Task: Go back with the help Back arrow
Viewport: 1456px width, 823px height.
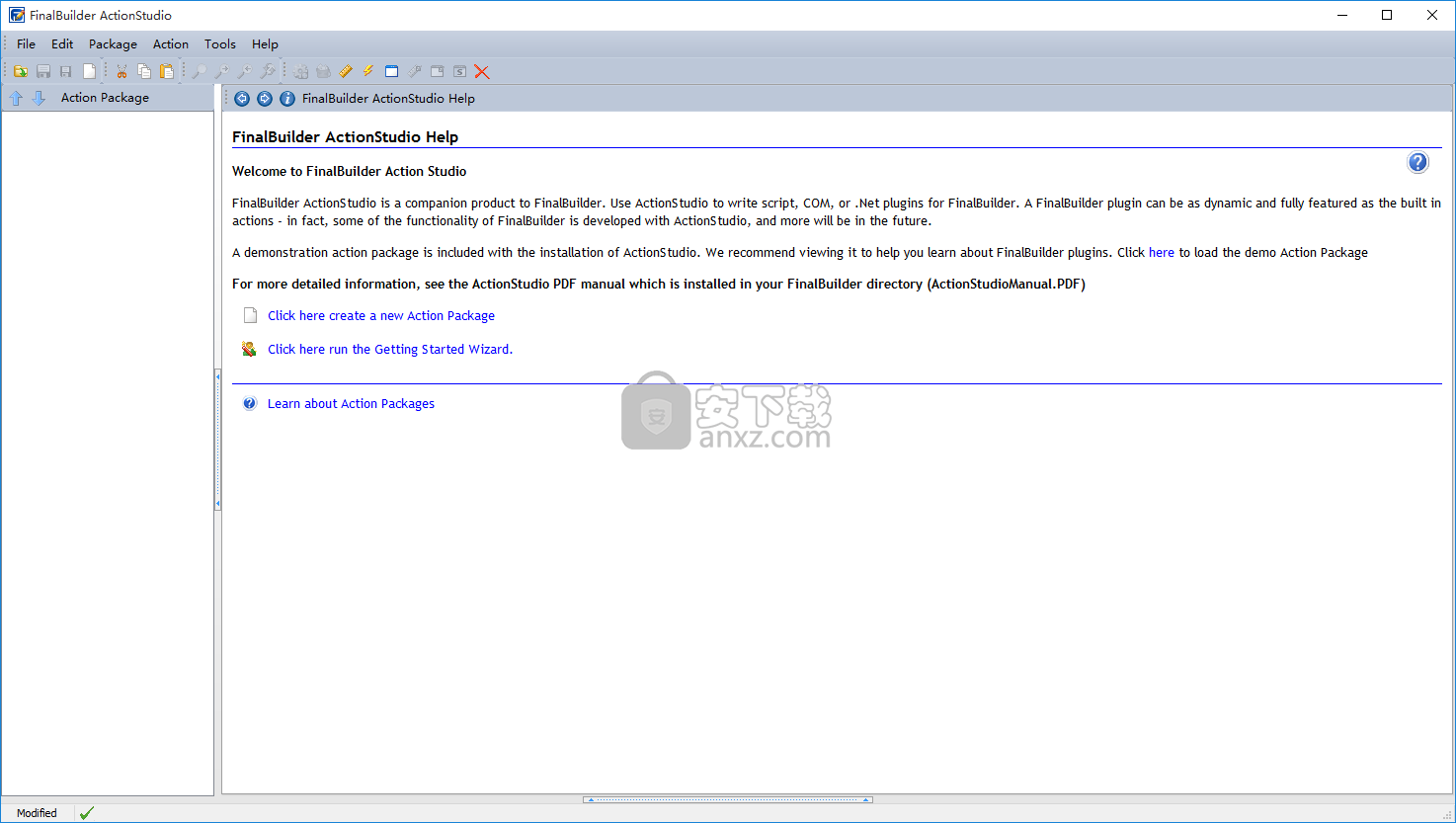Action: point(242,98)
